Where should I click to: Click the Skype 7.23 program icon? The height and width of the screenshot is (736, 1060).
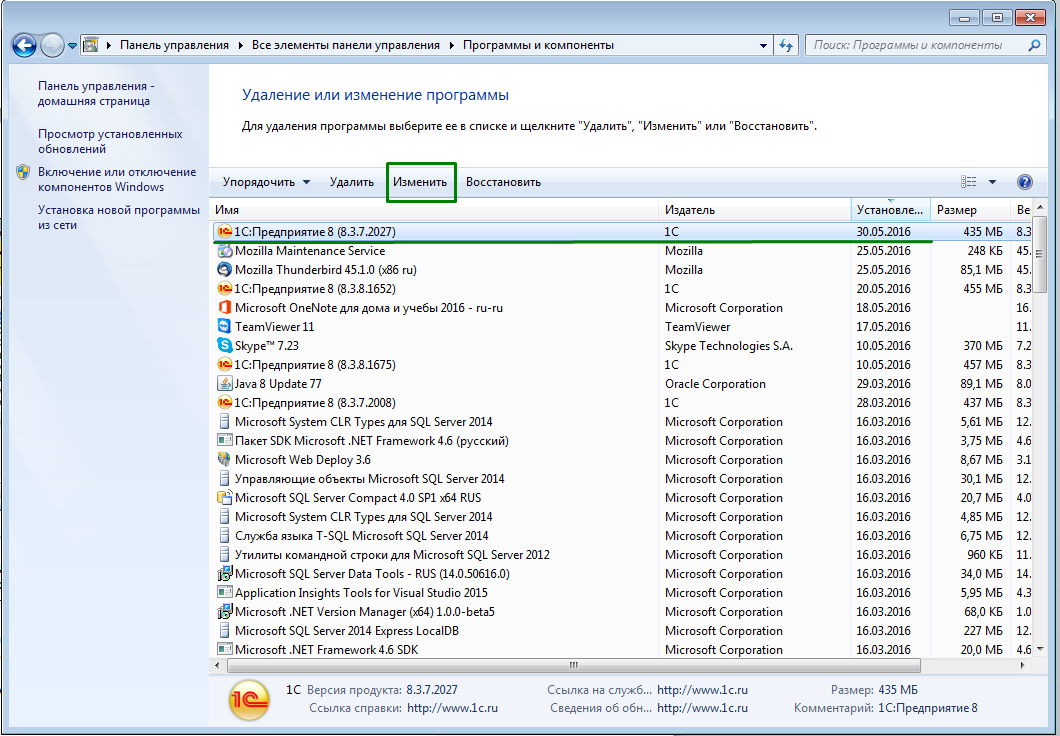coord(224,346)
